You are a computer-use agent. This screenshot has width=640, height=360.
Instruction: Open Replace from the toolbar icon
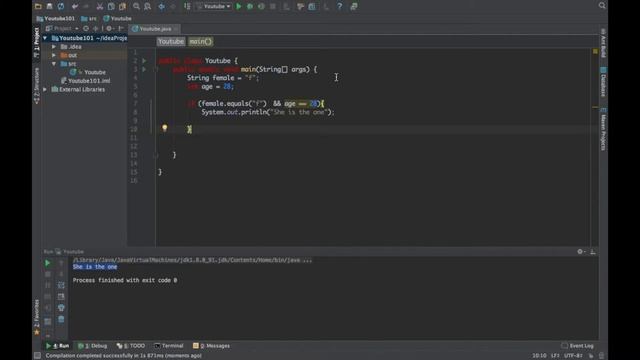click(147, 6)
